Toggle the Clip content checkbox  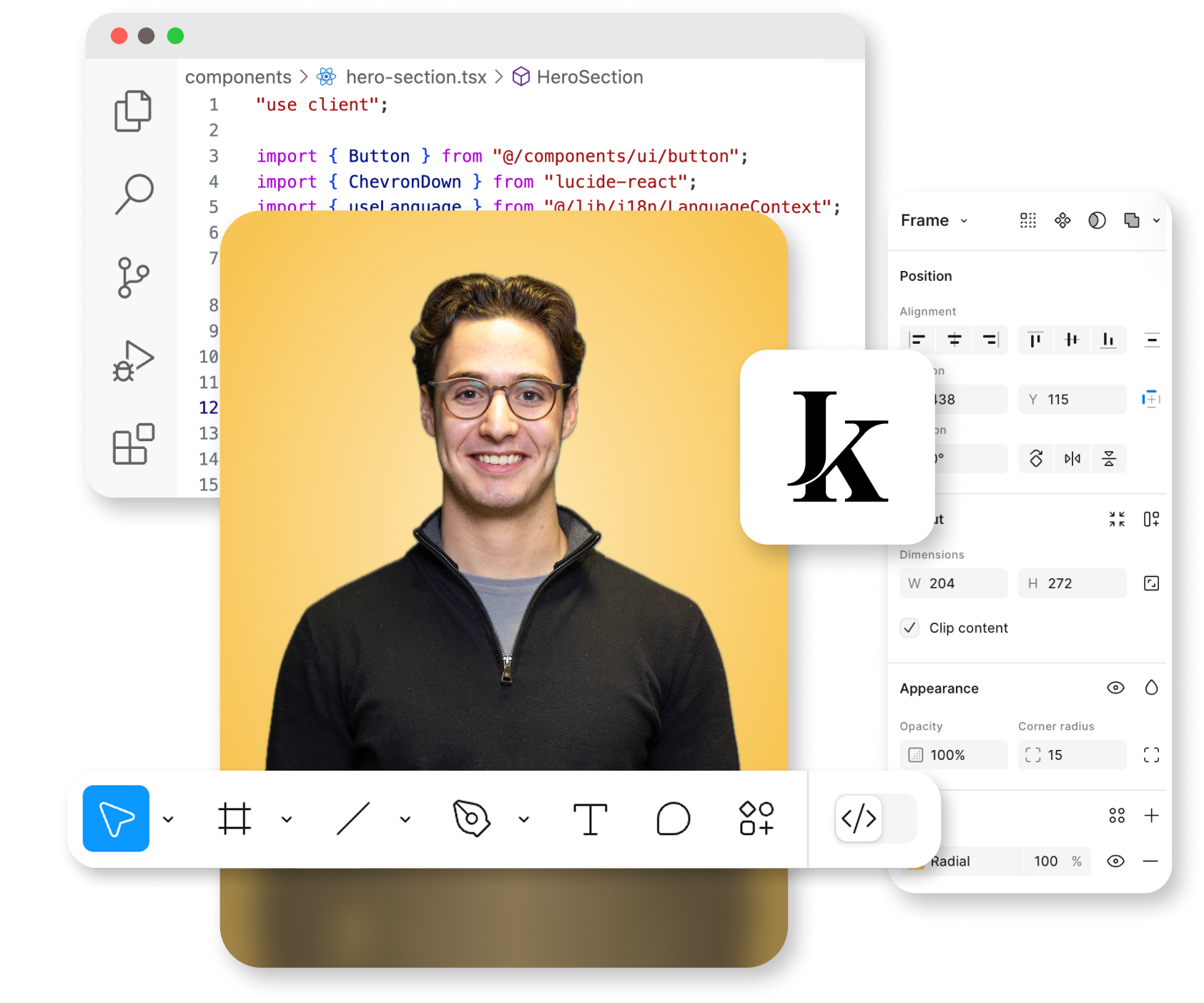click(909, 628)
